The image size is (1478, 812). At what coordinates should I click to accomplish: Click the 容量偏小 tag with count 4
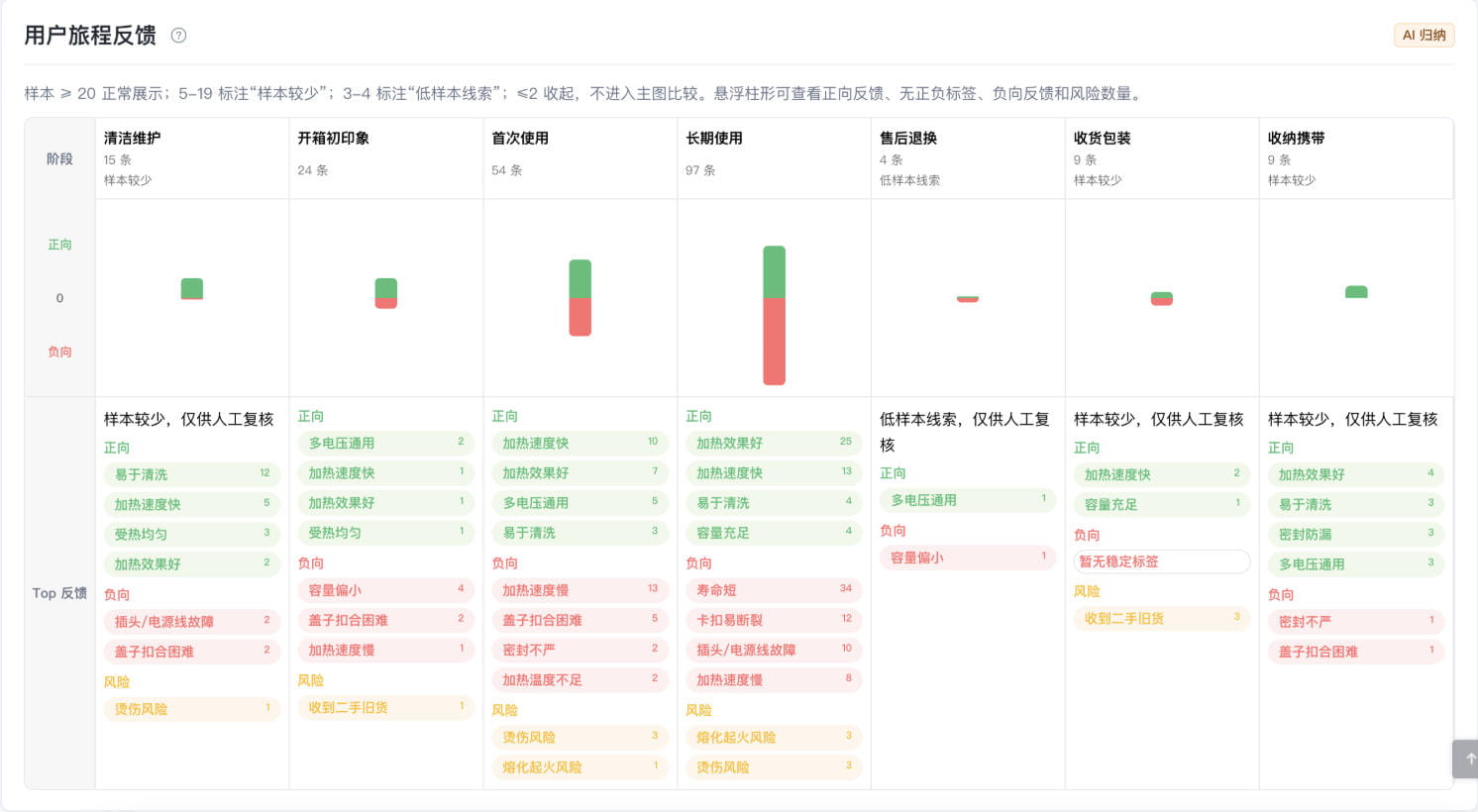tap(386, 589)
